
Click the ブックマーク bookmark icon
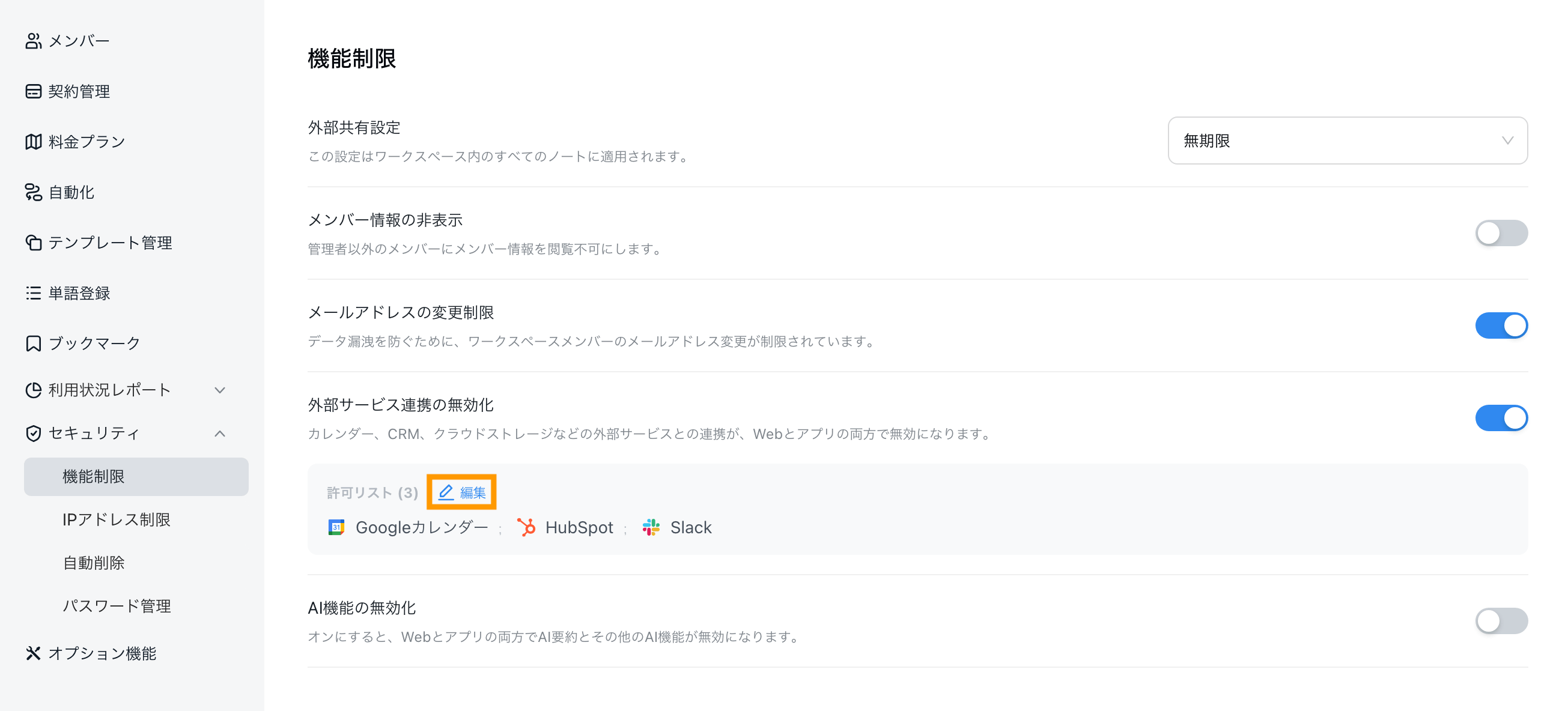click(x=34, y=343)
